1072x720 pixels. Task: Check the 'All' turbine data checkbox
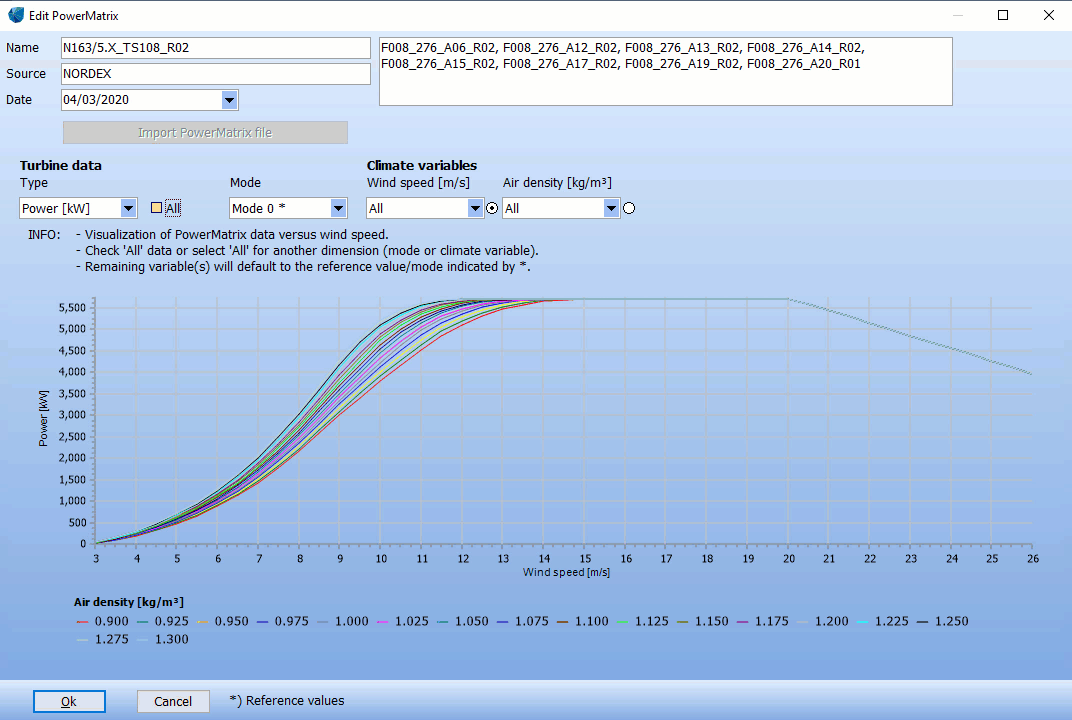(x=157, y=208)
